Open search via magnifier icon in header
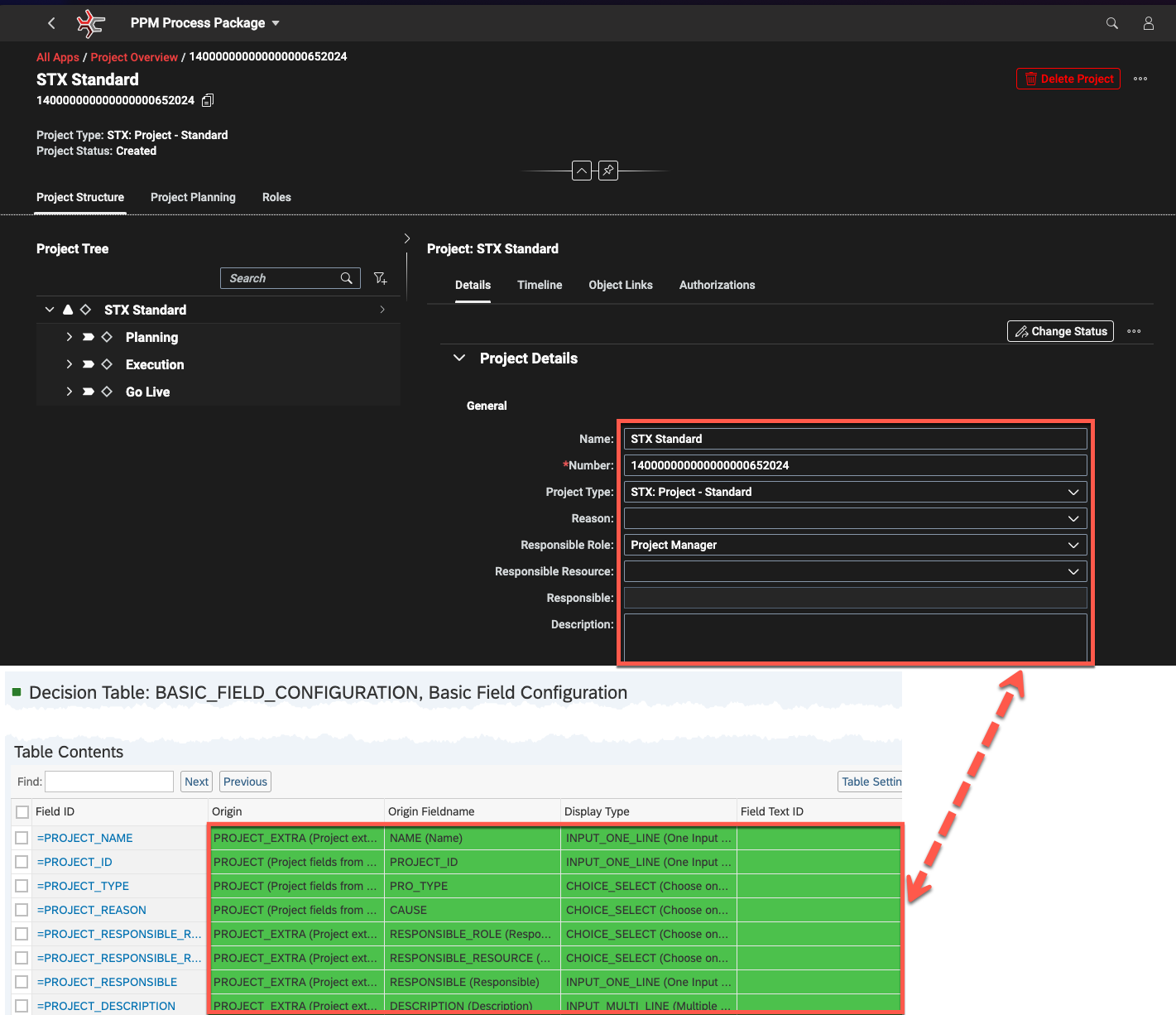 [1111, 23]
